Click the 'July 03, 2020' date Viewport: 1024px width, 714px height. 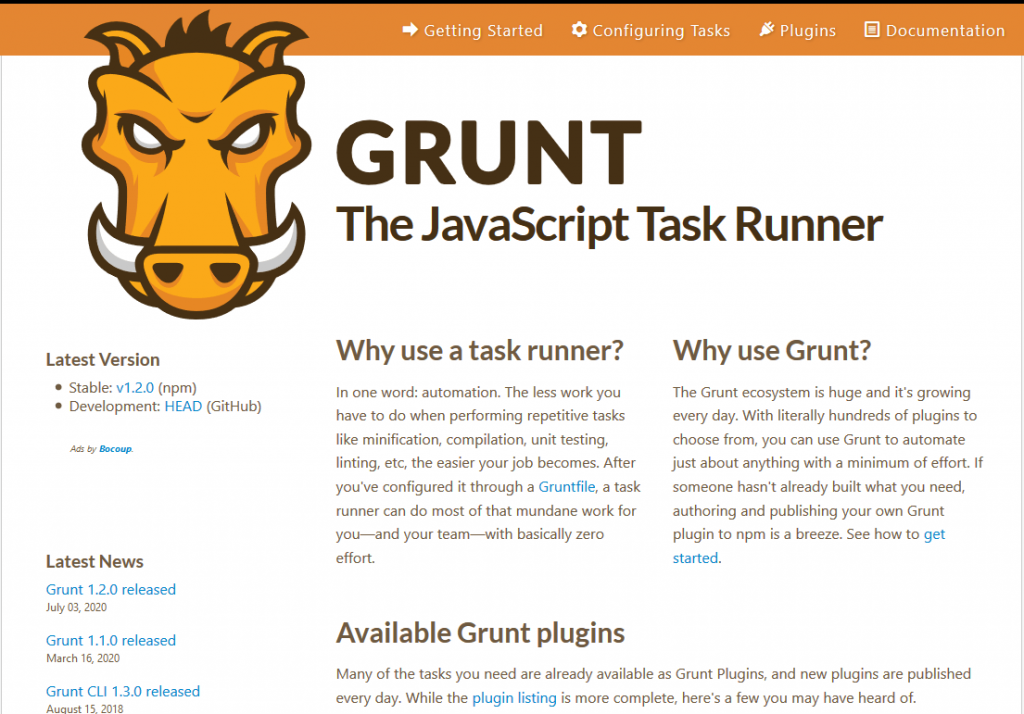(76, 608)
